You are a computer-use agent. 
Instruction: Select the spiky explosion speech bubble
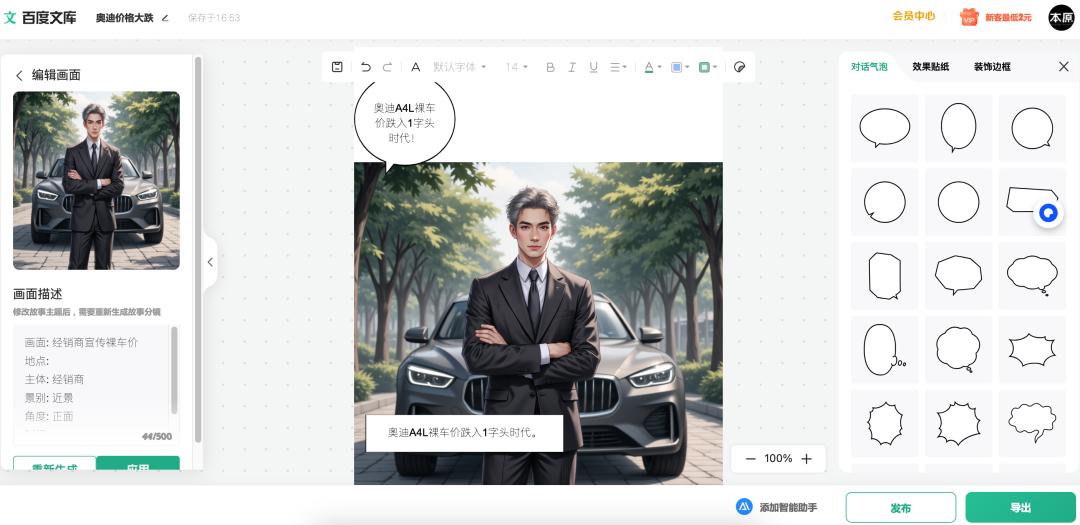click(x=1032, y=349)
